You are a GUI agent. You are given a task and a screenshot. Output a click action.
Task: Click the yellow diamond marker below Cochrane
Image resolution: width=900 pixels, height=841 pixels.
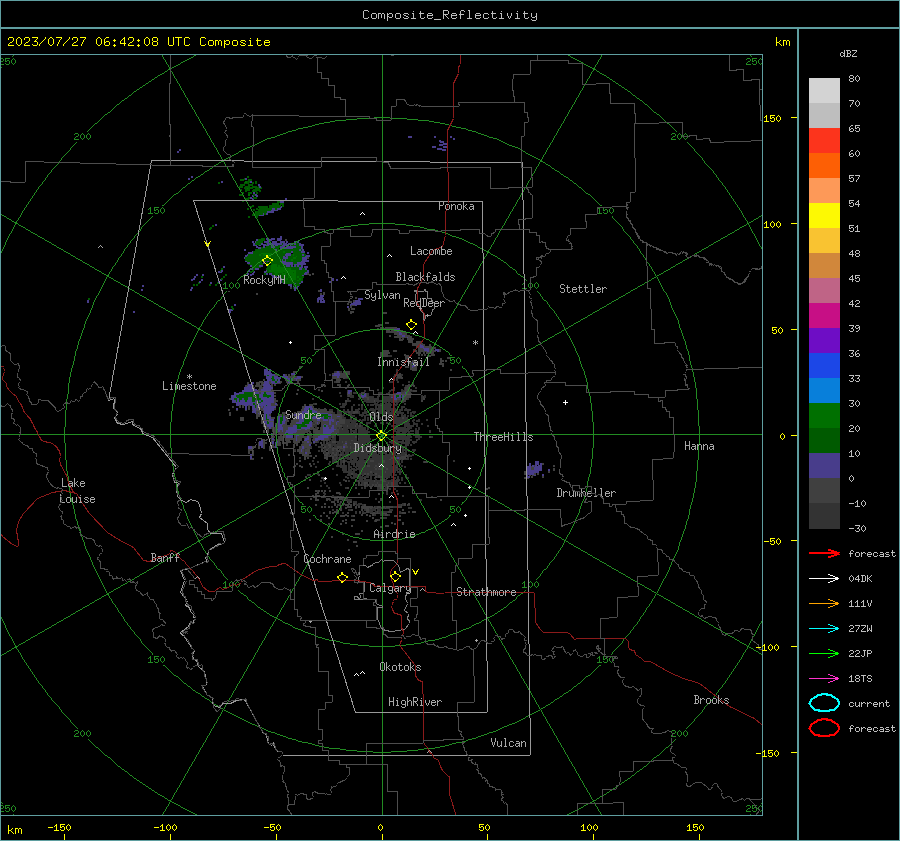tap(342, 578)
